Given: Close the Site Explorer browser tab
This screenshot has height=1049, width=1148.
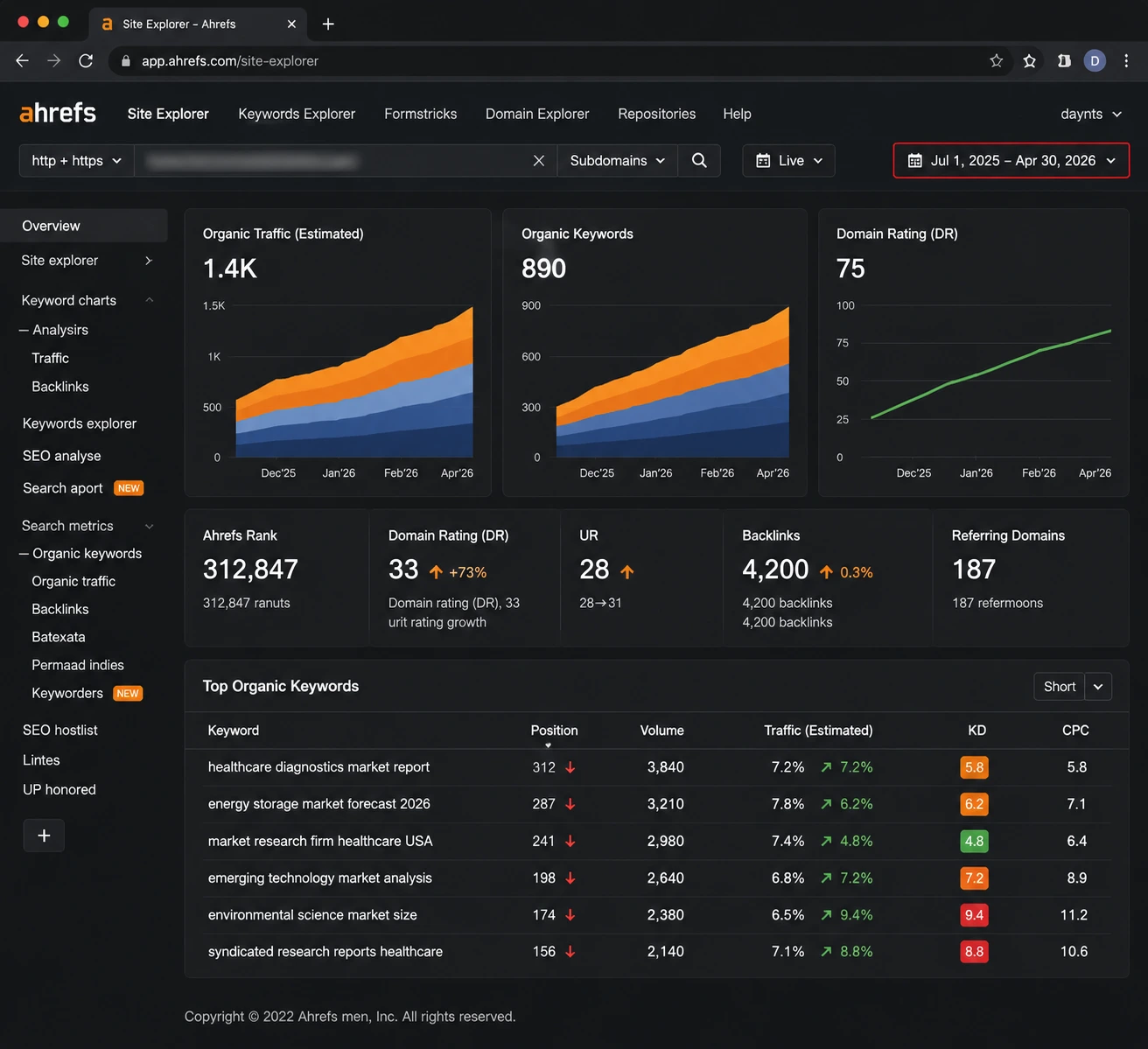Looking at the screenshot, I should coord(291,24).
